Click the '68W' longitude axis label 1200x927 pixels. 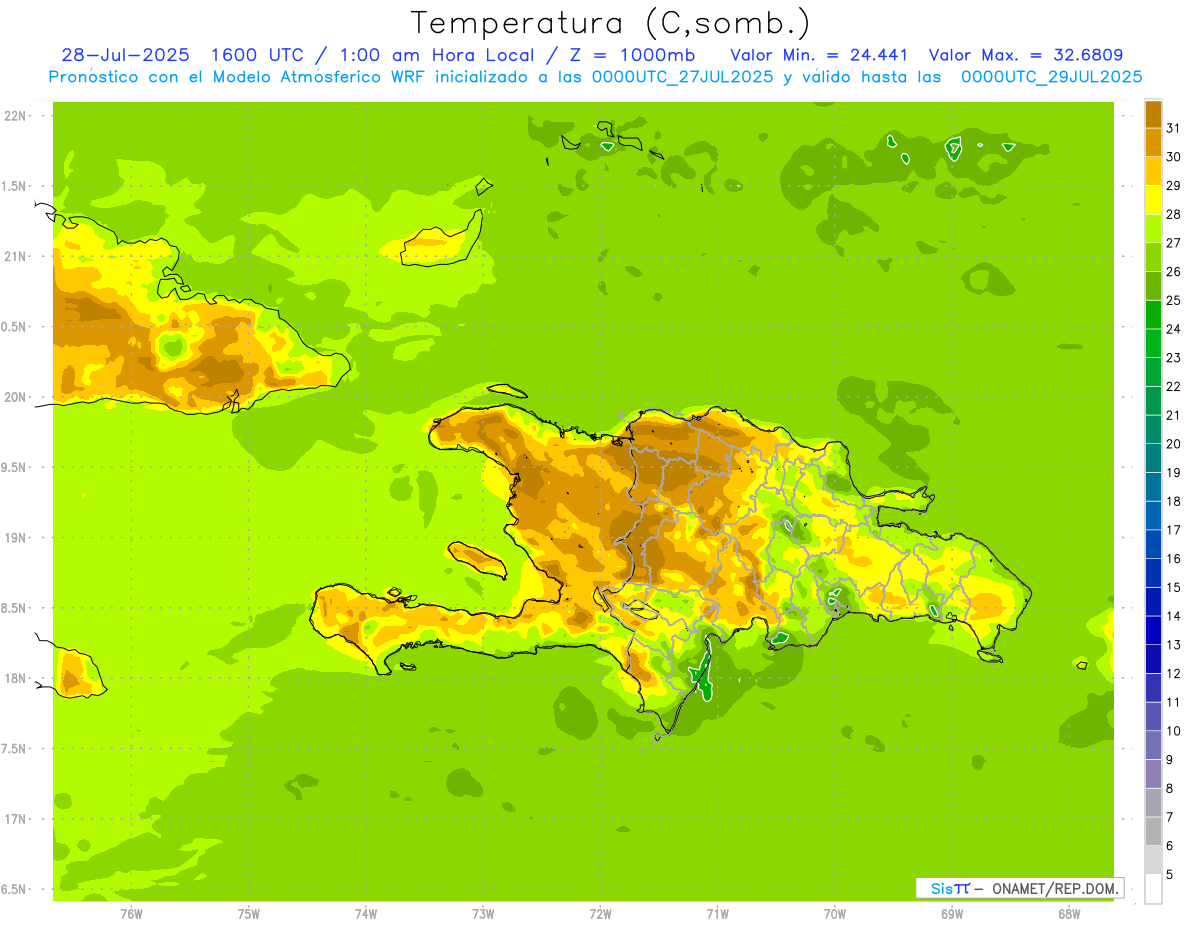(x=1068, y=914)
